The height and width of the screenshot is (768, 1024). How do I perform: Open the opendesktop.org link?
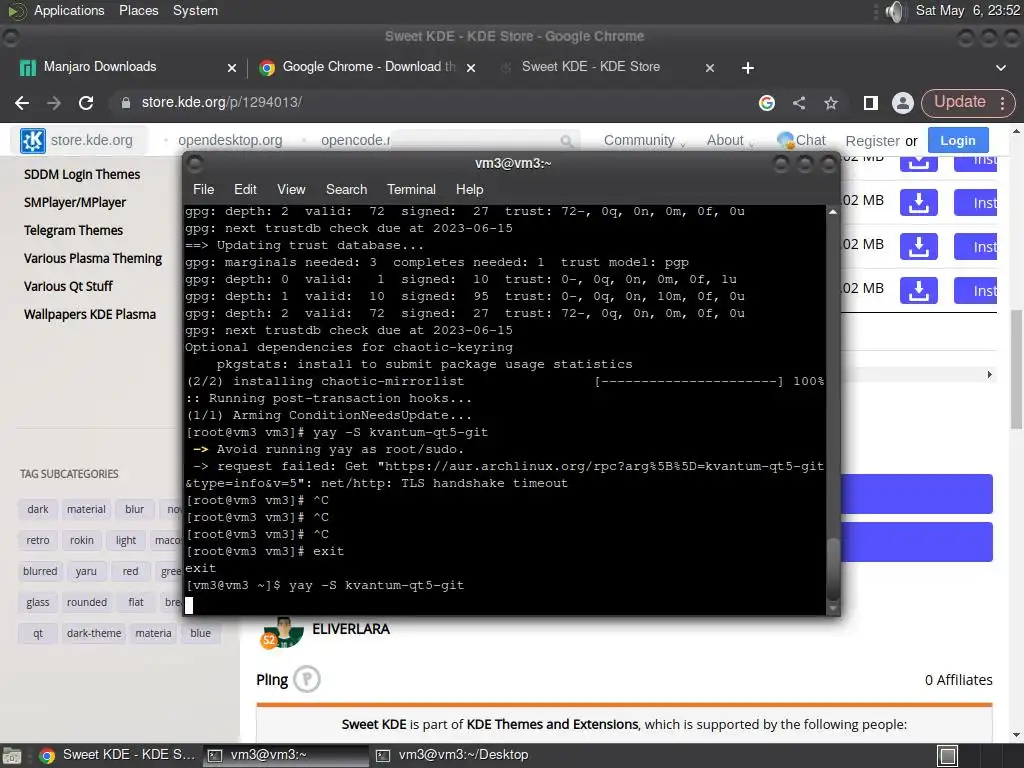(x=230, y=140)
